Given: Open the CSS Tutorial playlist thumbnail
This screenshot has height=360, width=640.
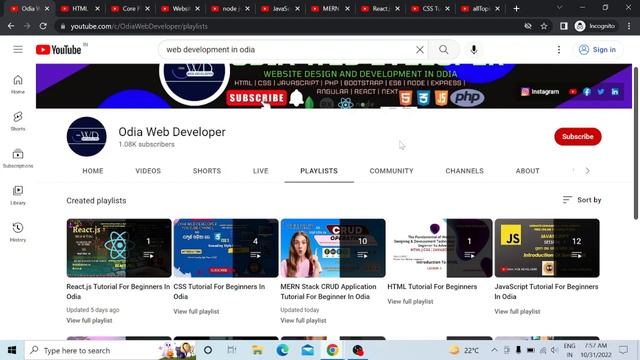Looking at the screenshot, I should point(226,248).
